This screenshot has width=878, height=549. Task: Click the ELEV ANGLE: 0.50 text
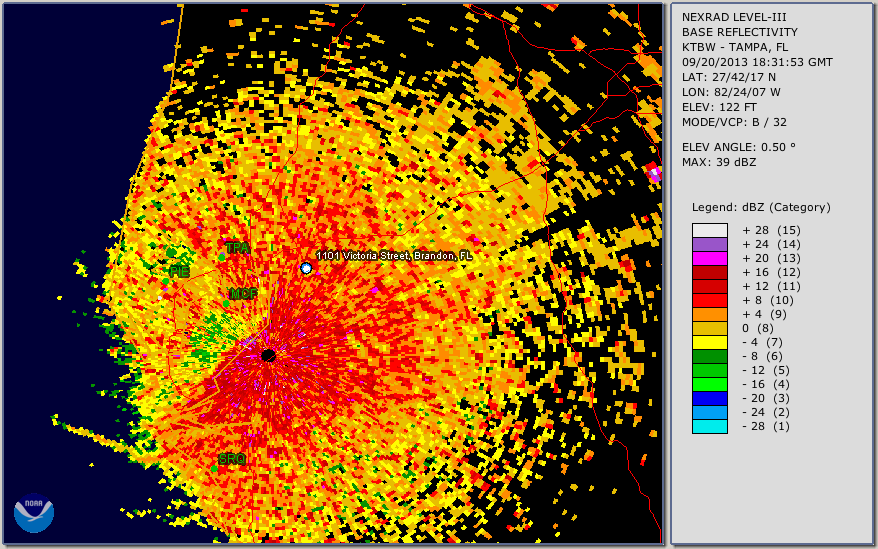(x=739, y=147)
